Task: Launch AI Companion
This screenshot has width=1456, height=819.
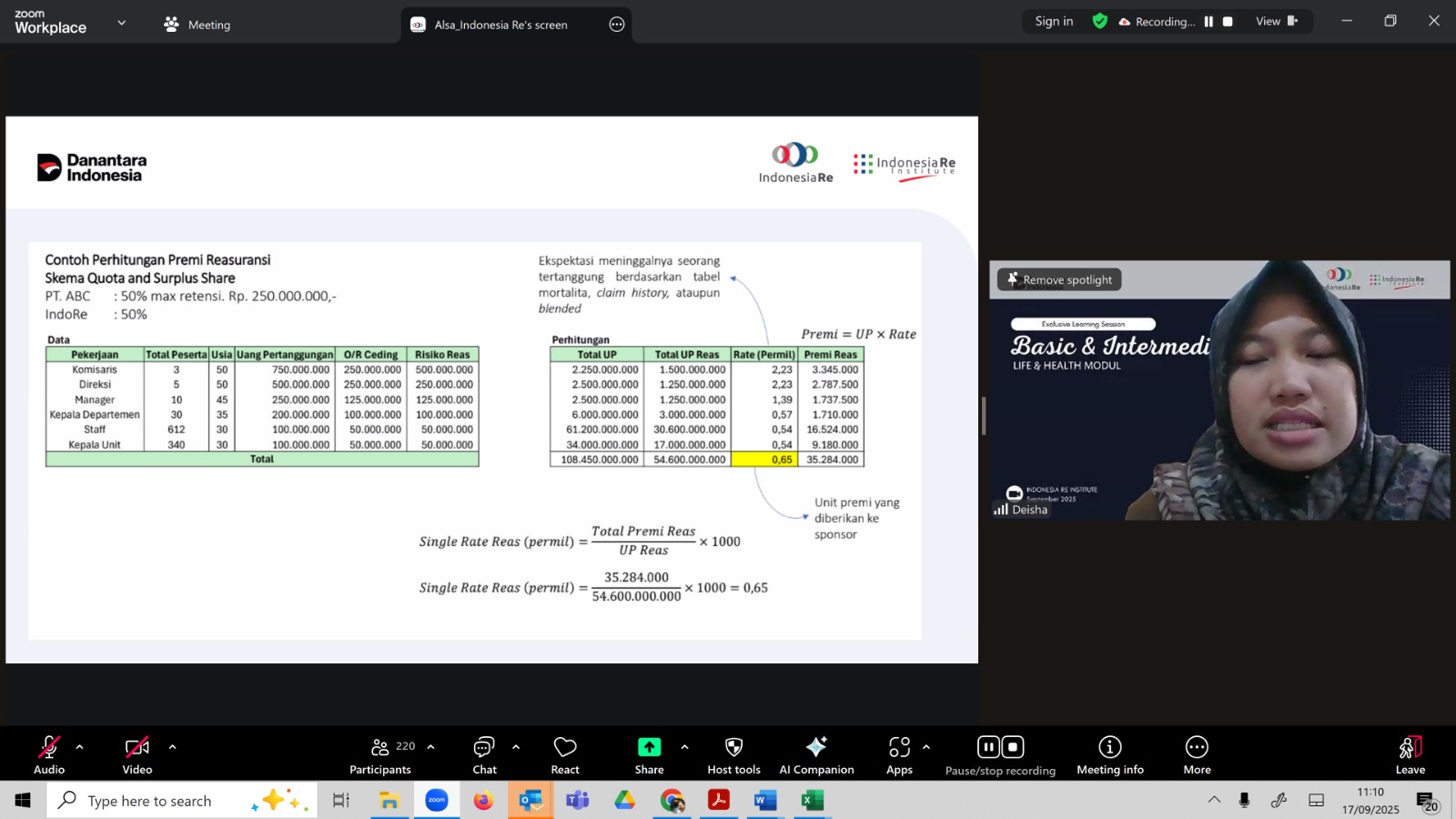Action: [x=816, y=754]
